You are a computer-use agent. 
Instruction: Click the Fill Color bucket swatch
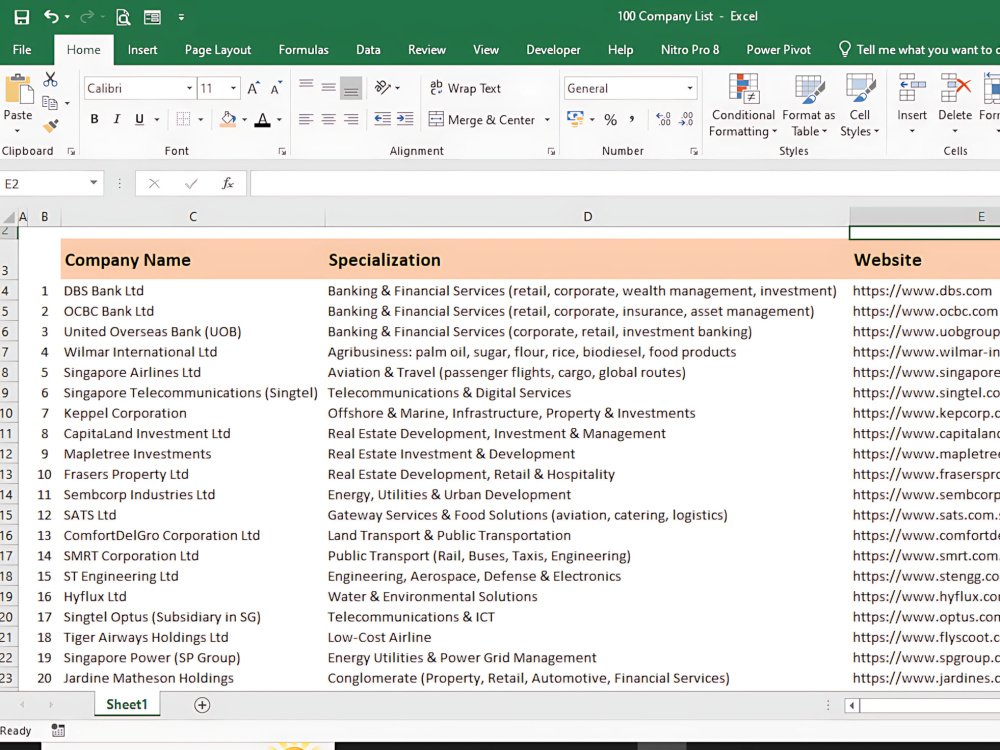coord(228,119)
